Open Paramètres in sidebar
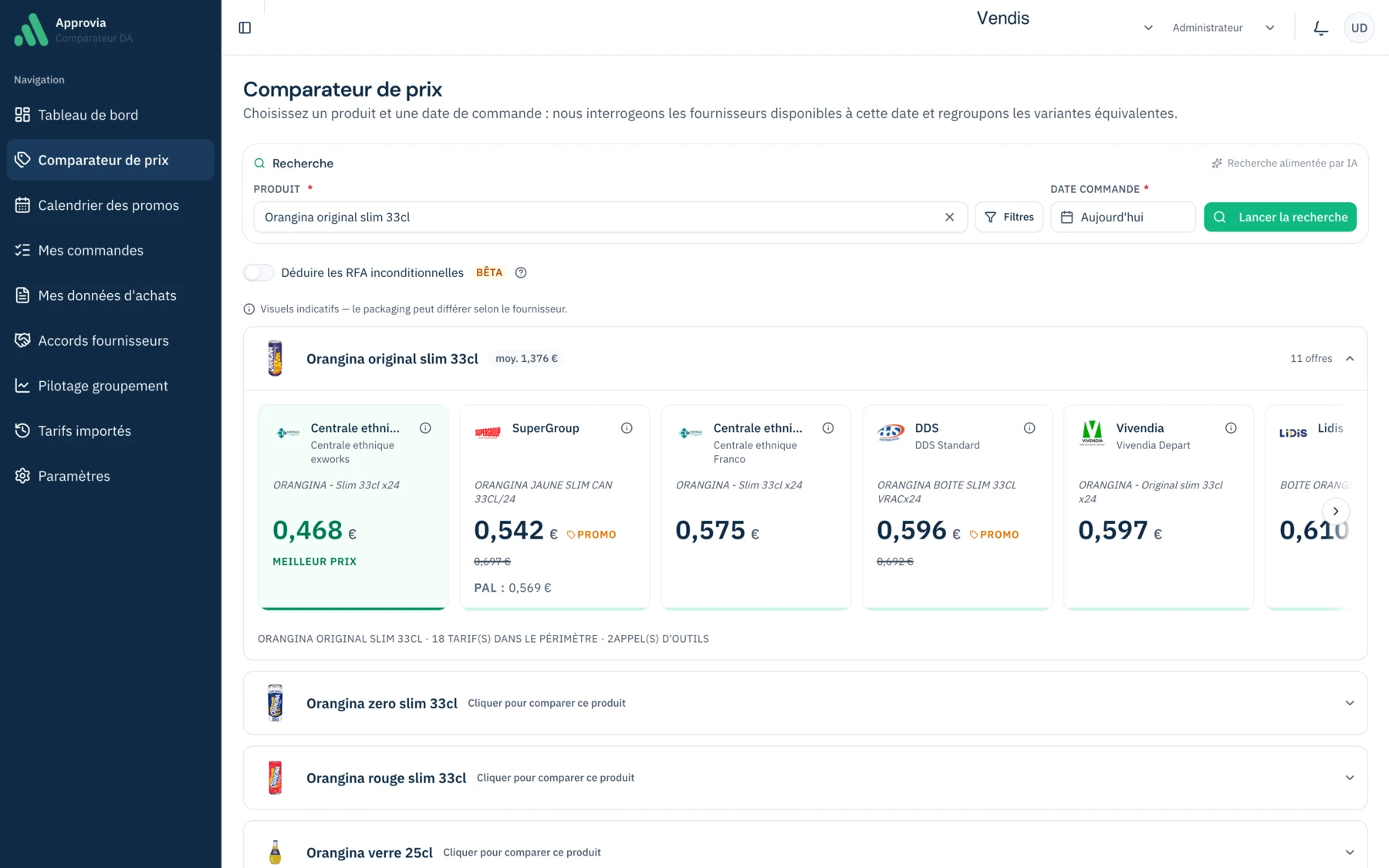The height and width of the screenshot is (868, 1389). tap(110, 476)
